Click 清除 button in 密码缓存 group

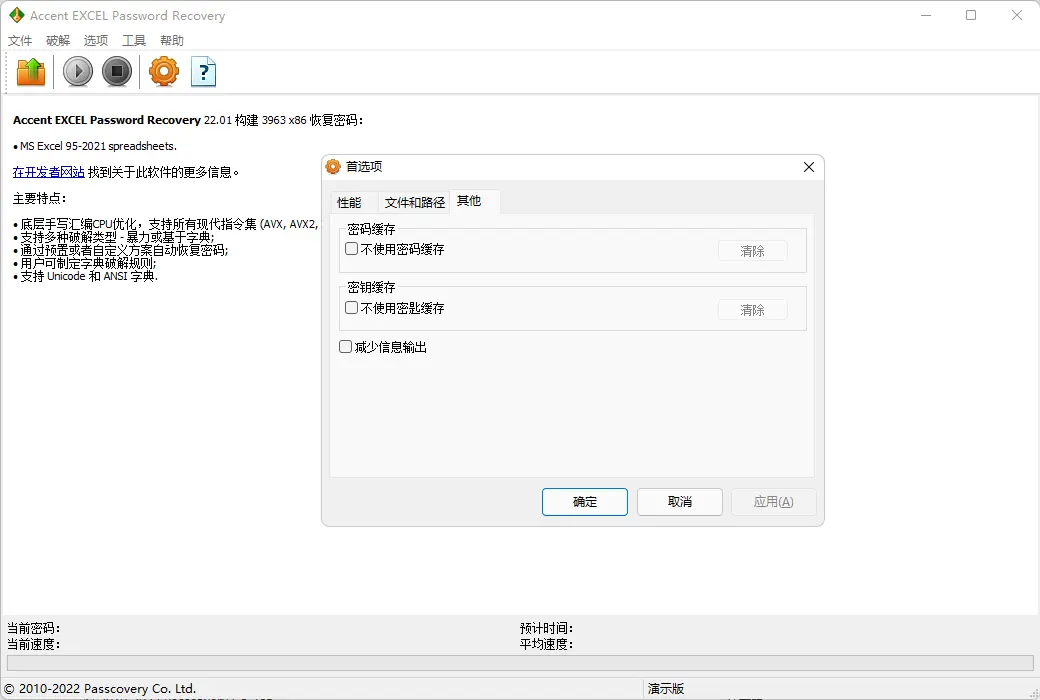tap(753, 251)
